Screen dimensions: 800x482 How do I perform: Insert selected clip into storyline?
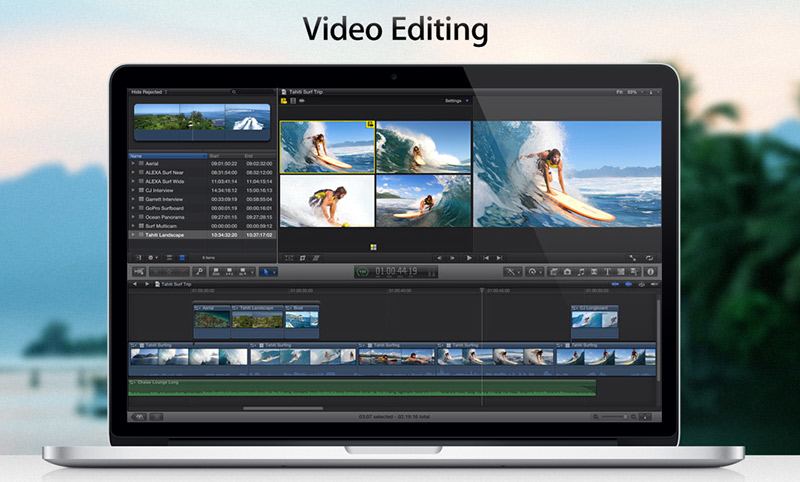229,272
